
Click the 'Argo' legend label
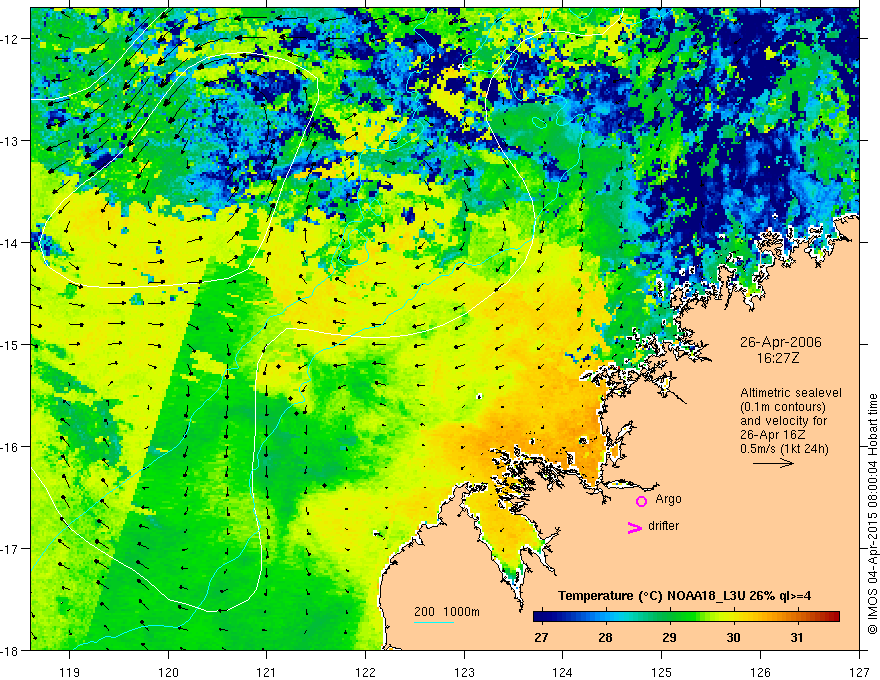(668, 499)
